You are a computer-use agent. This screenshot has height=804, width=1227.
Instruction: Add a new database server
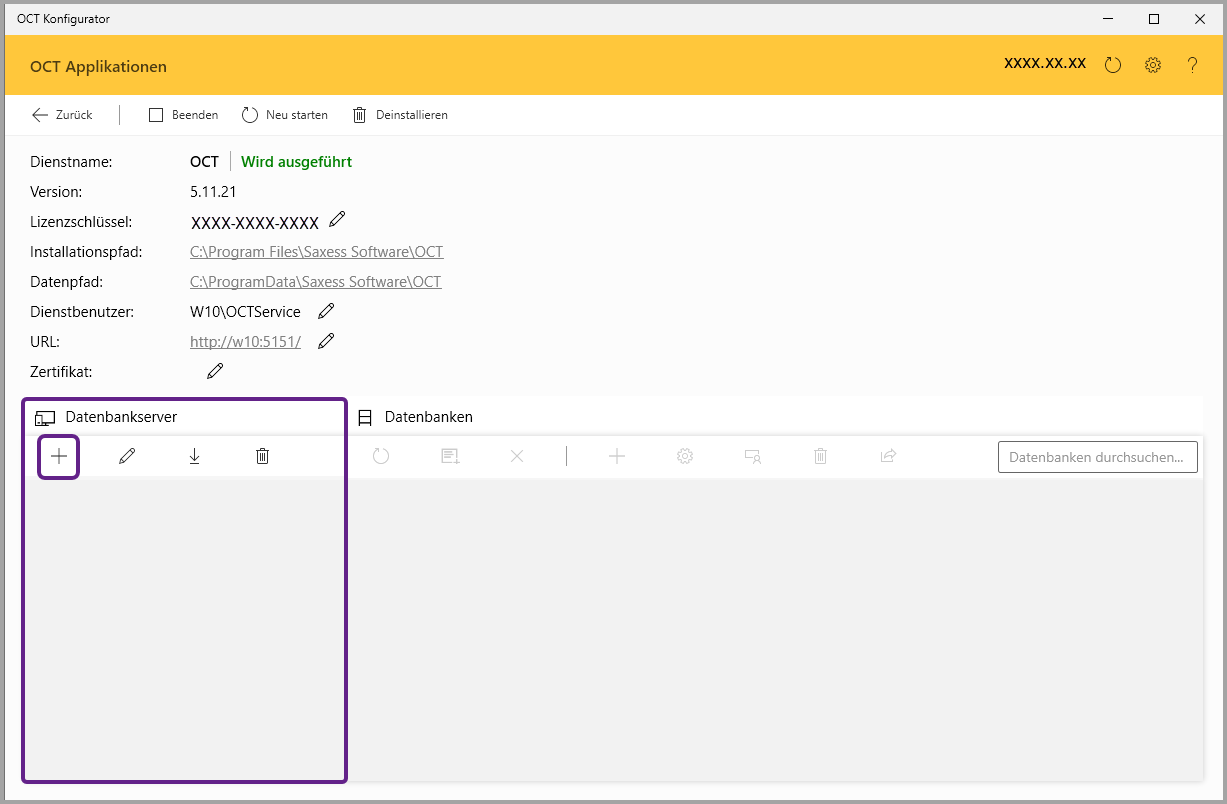pyautogui.click(x=59, y=457)
